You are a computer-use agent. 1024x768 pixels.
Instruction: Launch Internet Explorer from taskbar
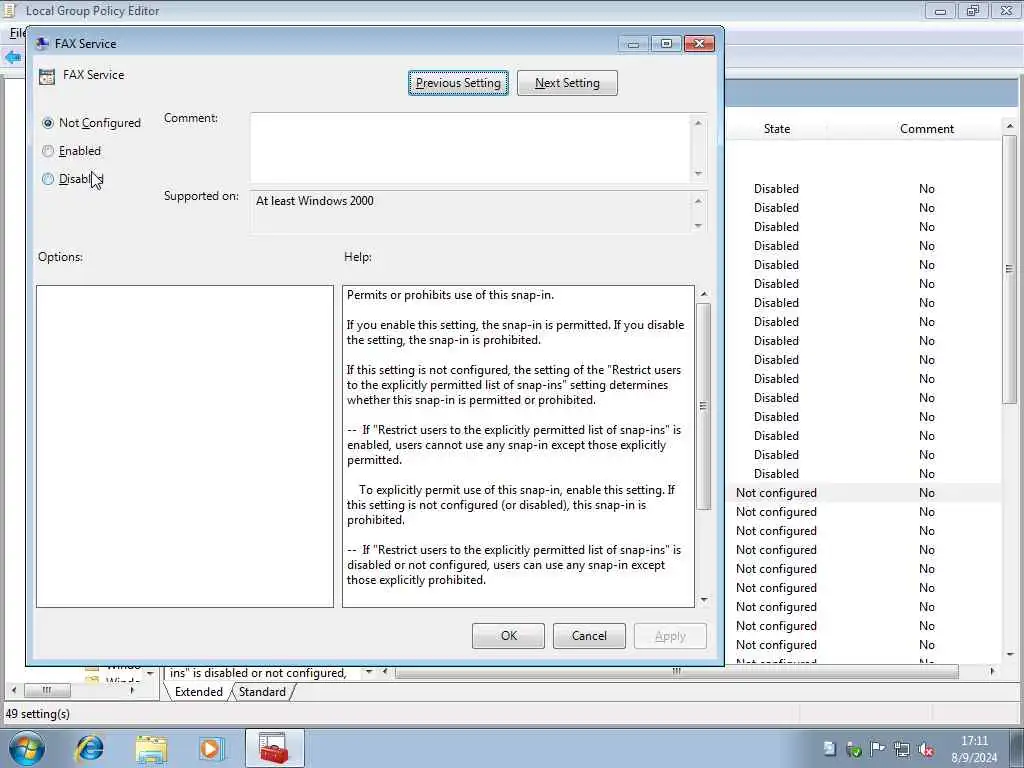tap(89, 748)
